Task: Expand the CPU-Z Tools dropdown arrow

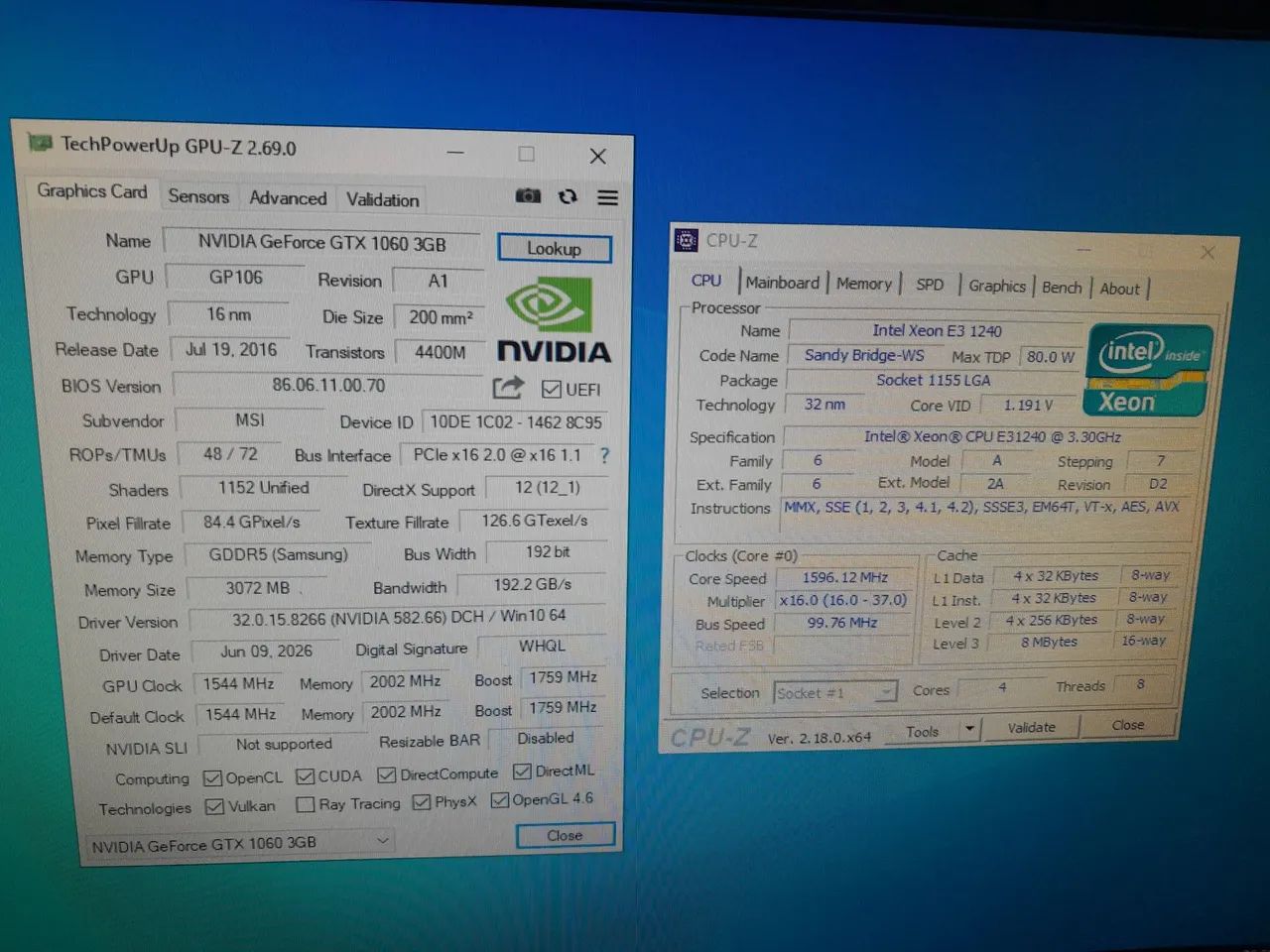Action: [969, 729]
